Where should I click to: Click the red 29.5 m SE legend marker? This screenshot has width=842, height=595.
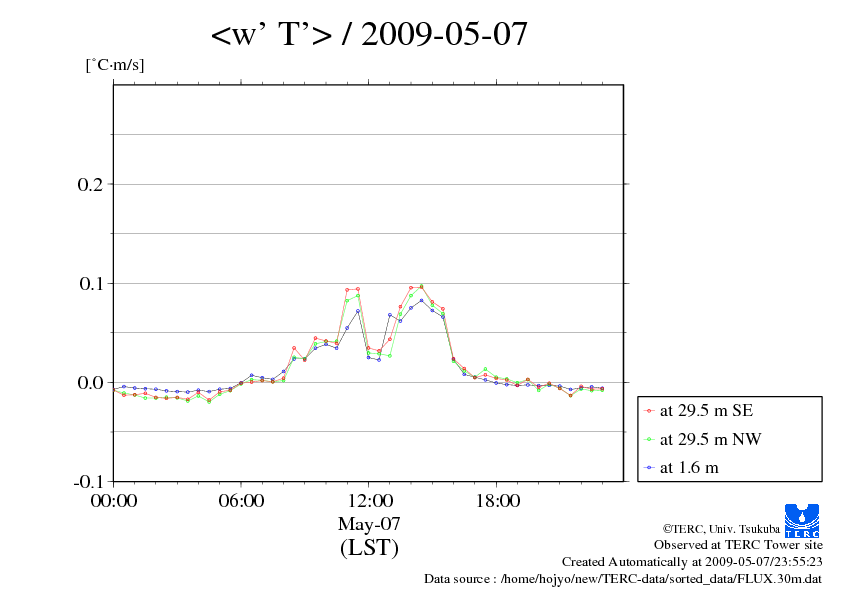[649, 411]
